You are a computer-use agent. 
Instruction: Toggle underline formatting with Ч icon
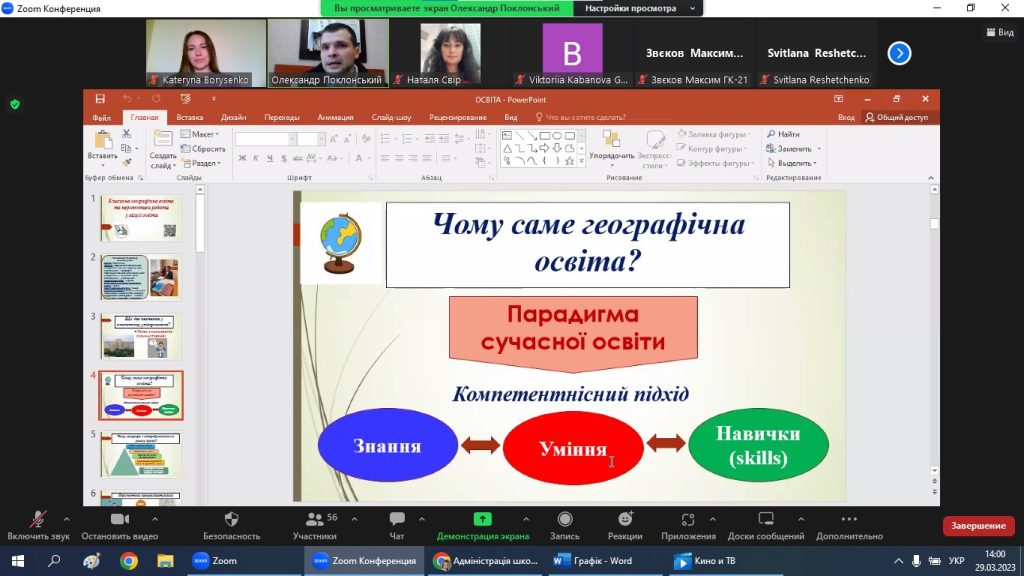tap(270, 157)
